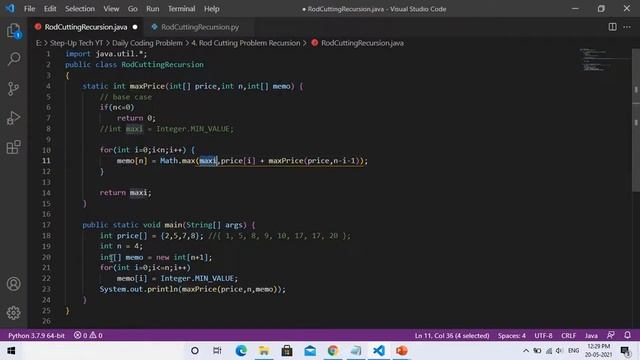Switch to RodCuttingRecursion.py tab
This screenshot has height=360, width=640.
pyautogui.click(x=200, y=27)
